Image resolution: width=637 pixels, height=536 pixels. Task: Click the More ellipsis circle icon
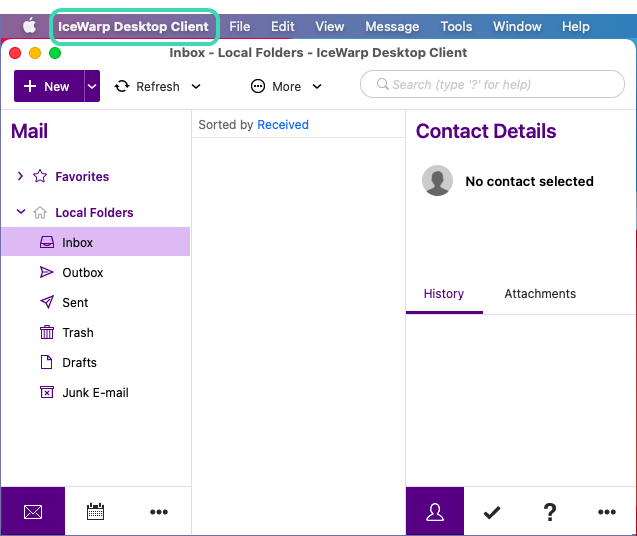pyautogui.click(x=258, y=86)
